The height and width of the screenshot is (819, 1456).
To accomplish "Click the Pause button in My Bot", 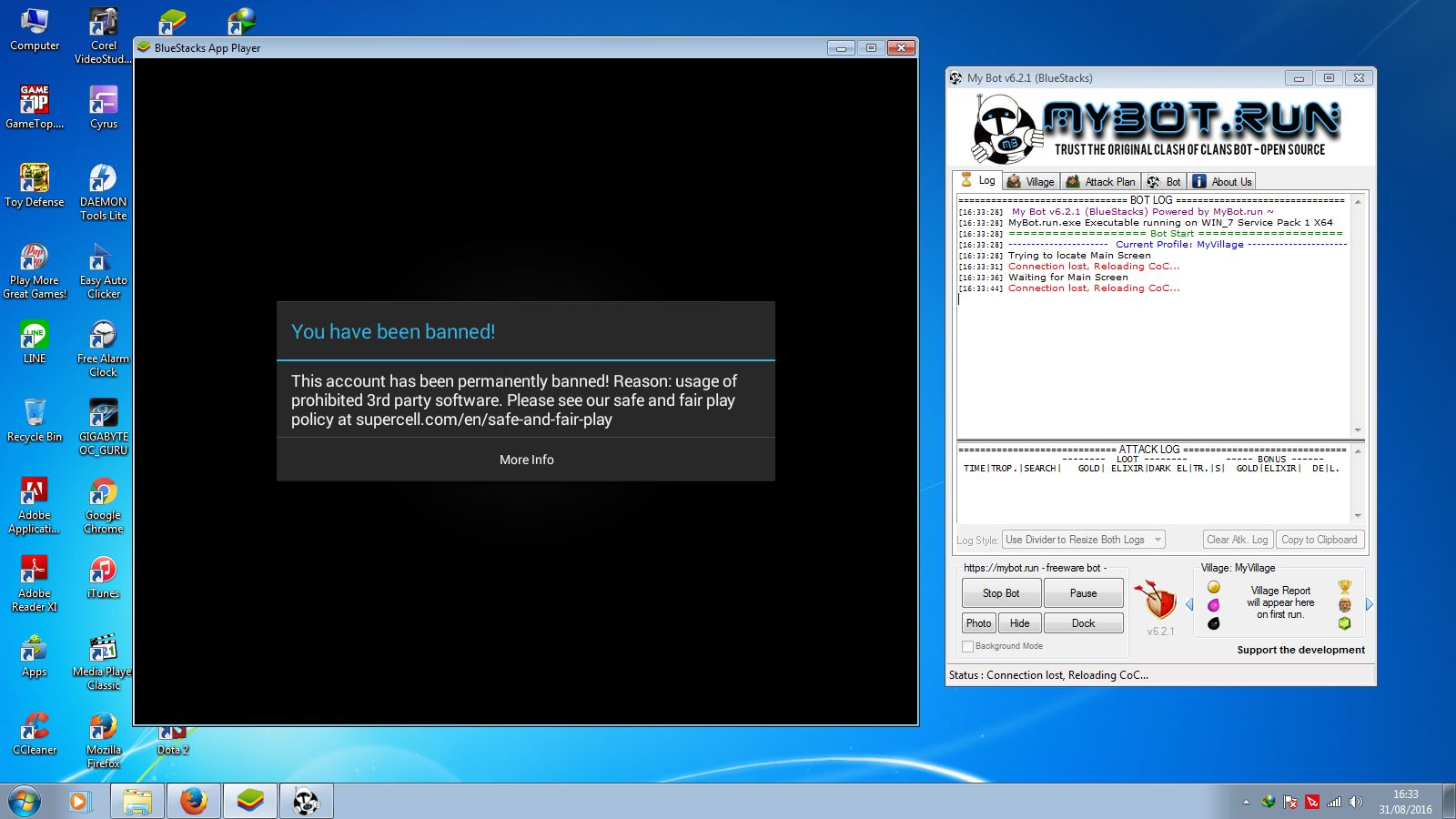I will 1083,593.
